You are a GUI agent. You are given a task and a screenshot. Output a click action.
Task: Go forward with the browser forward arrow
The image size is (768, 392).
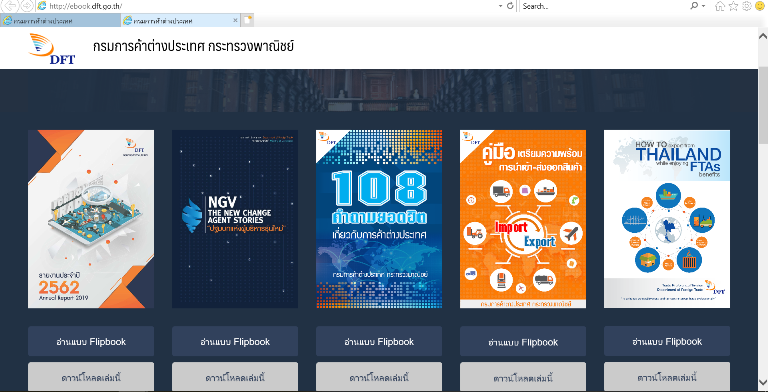[x=26, y=6]
